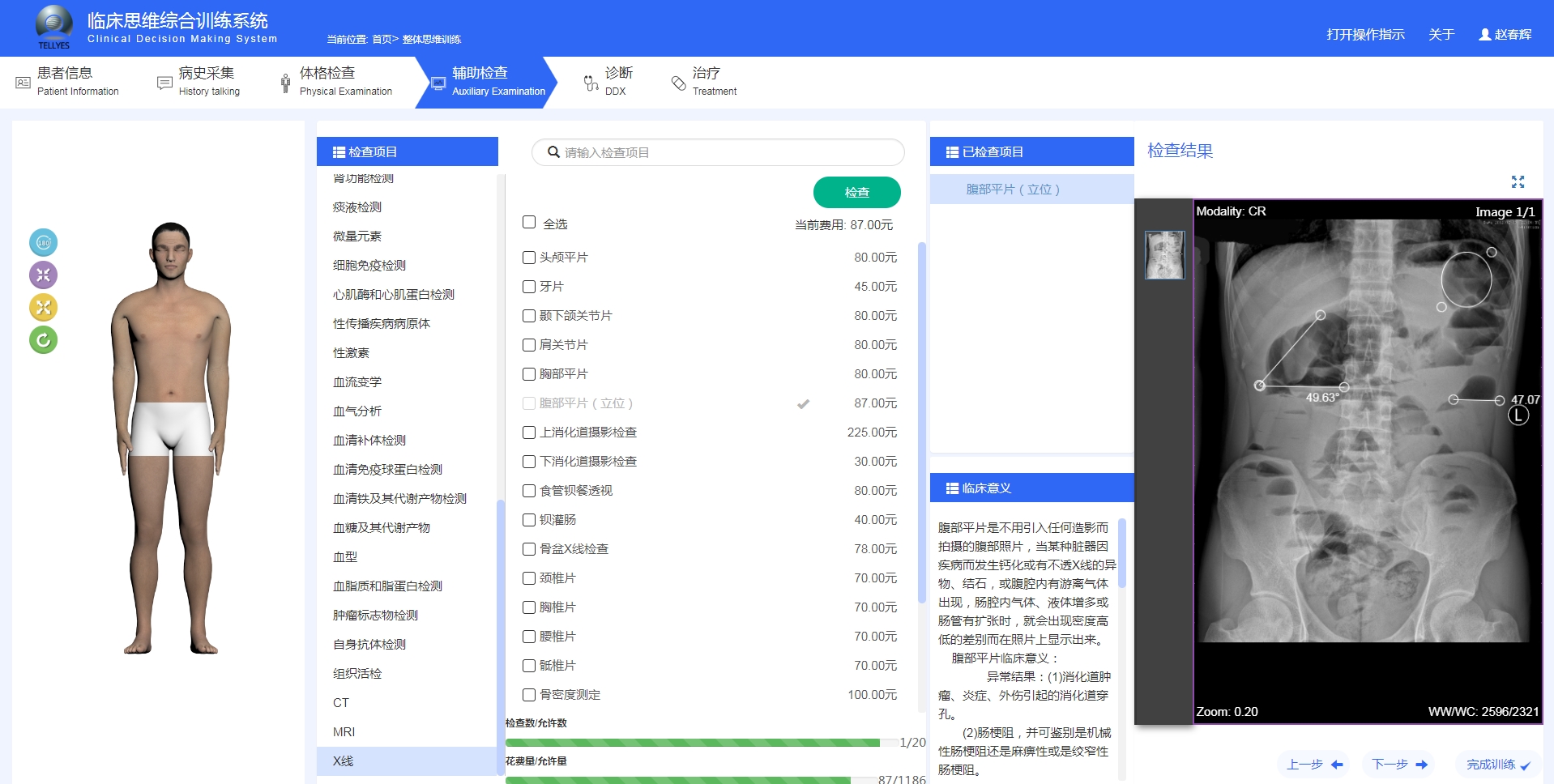The image size is (1554, 784).
Task: Open the 患者信息 Patient Information tab
Action: [68, 81]
